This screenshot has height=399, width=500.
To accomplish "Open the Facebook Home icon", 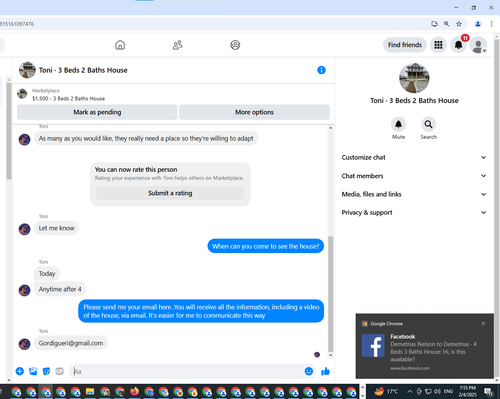I will click(120, 45).
